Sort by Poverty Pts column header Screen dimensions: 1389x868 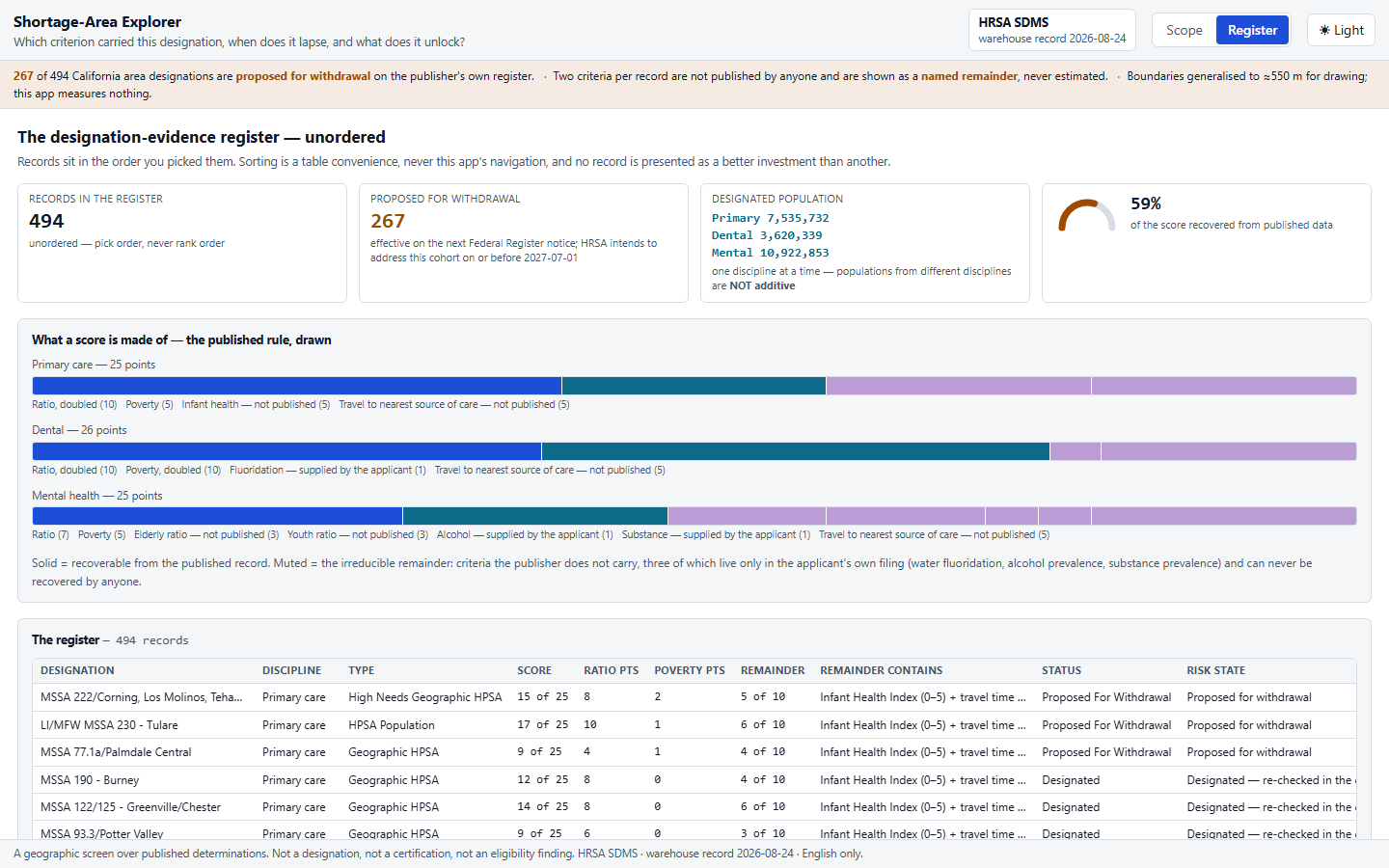[689, 670]
